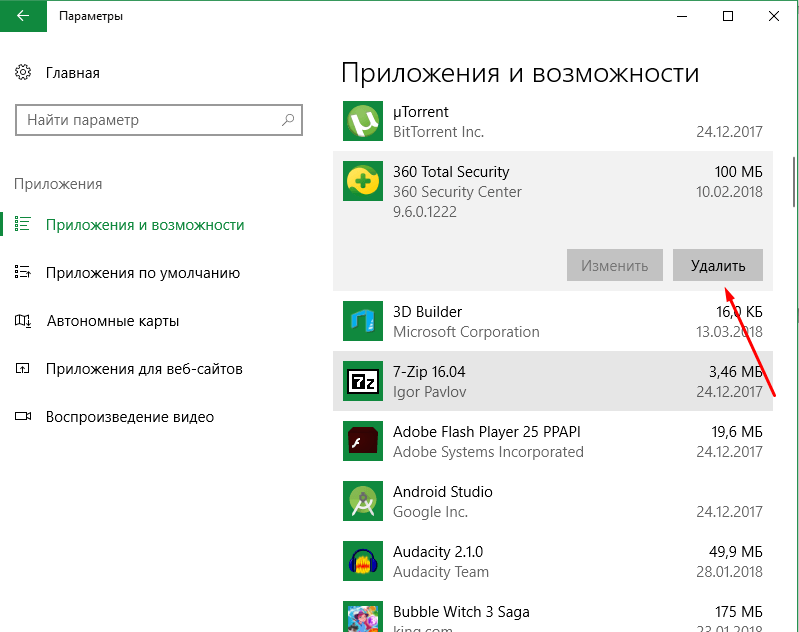Open Автономные карты section
The height and width of the screenshot is (632, 799).
(113, 321)
